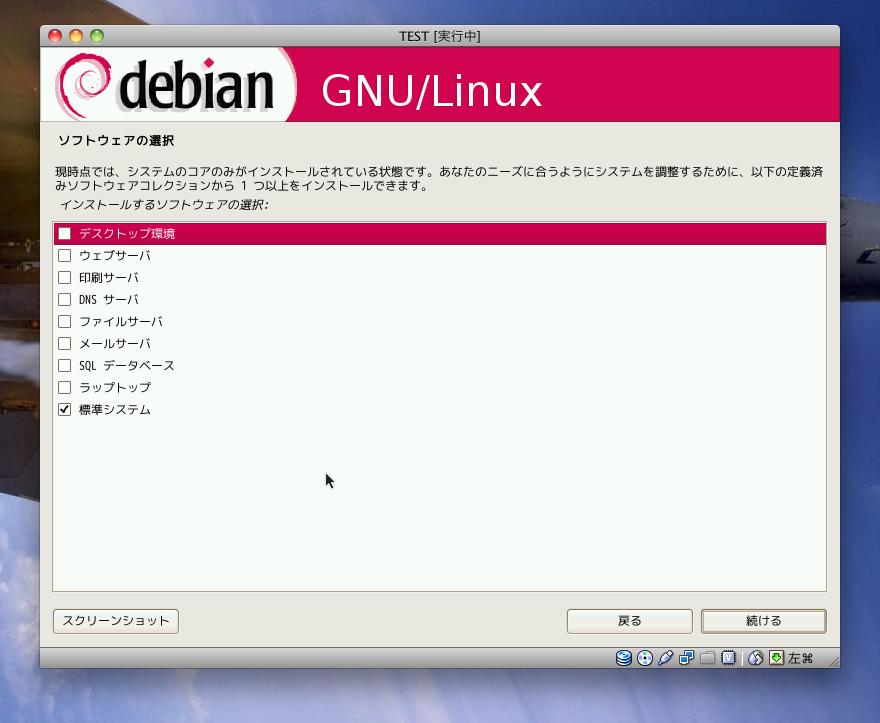Open the network adapters icon
This screenshot has height=723, width=880.
pyautogui.click(x=686, y=658)
